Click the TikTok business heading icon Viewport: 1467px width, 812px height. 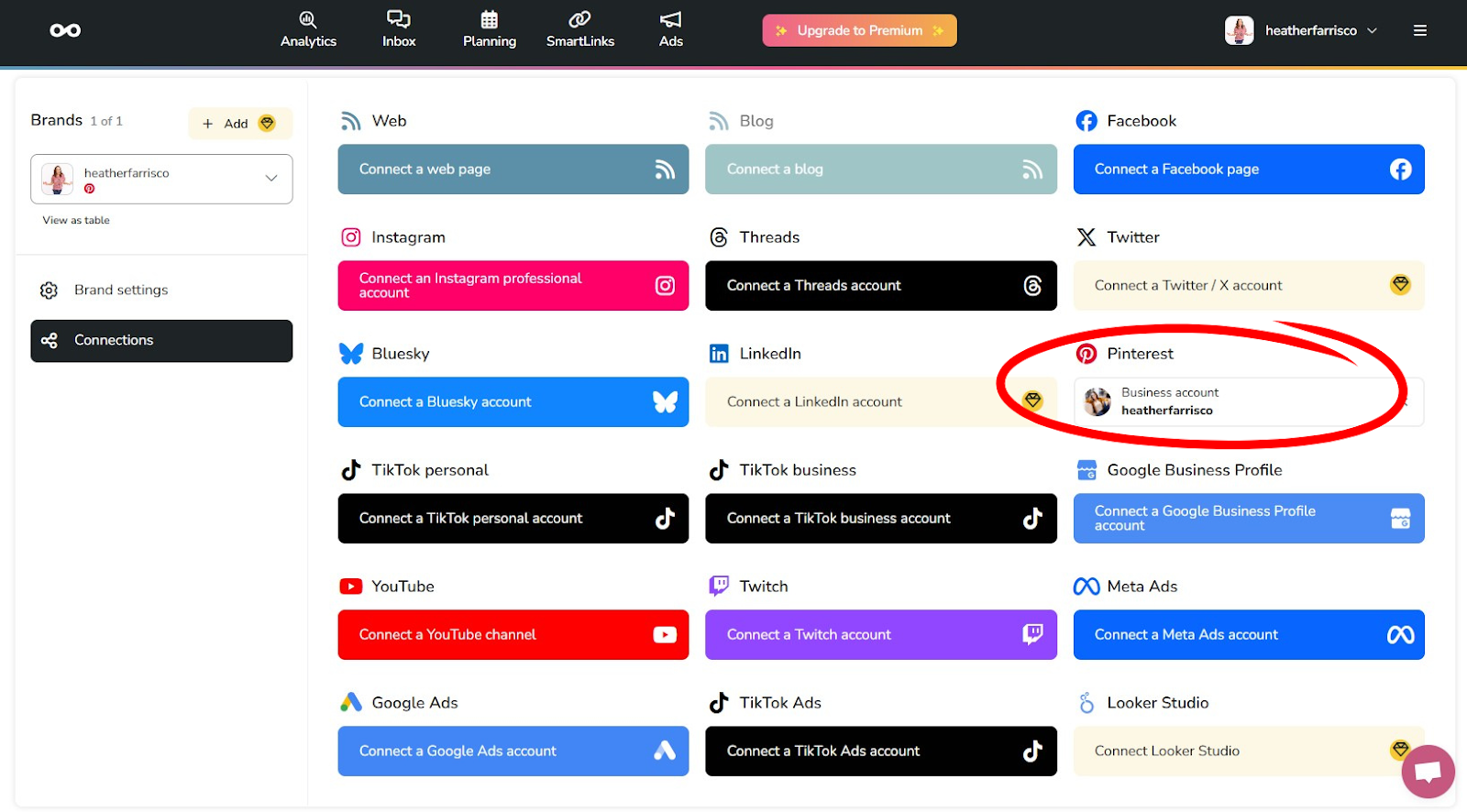(719, 470)
